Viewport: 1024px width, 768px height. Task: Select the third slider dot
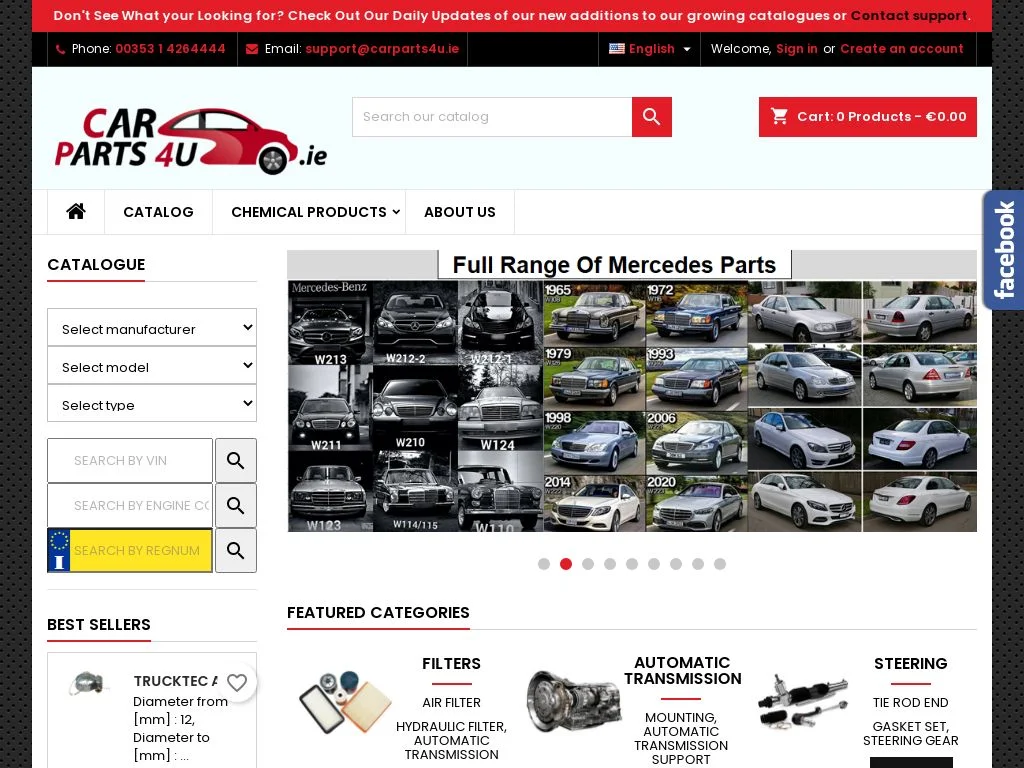(x=588, y=564)
